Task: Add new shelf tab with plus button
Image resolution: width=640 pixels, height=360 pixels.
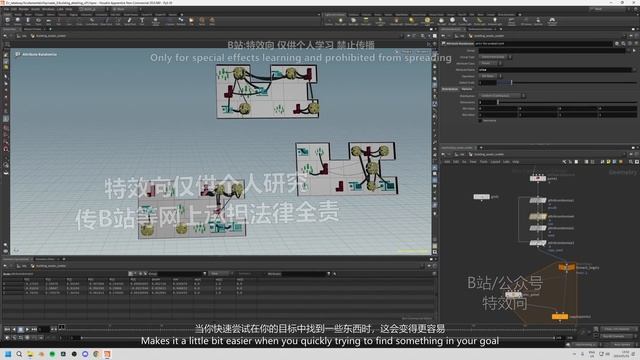Action: pyautogui.click(x=182, y=14)
